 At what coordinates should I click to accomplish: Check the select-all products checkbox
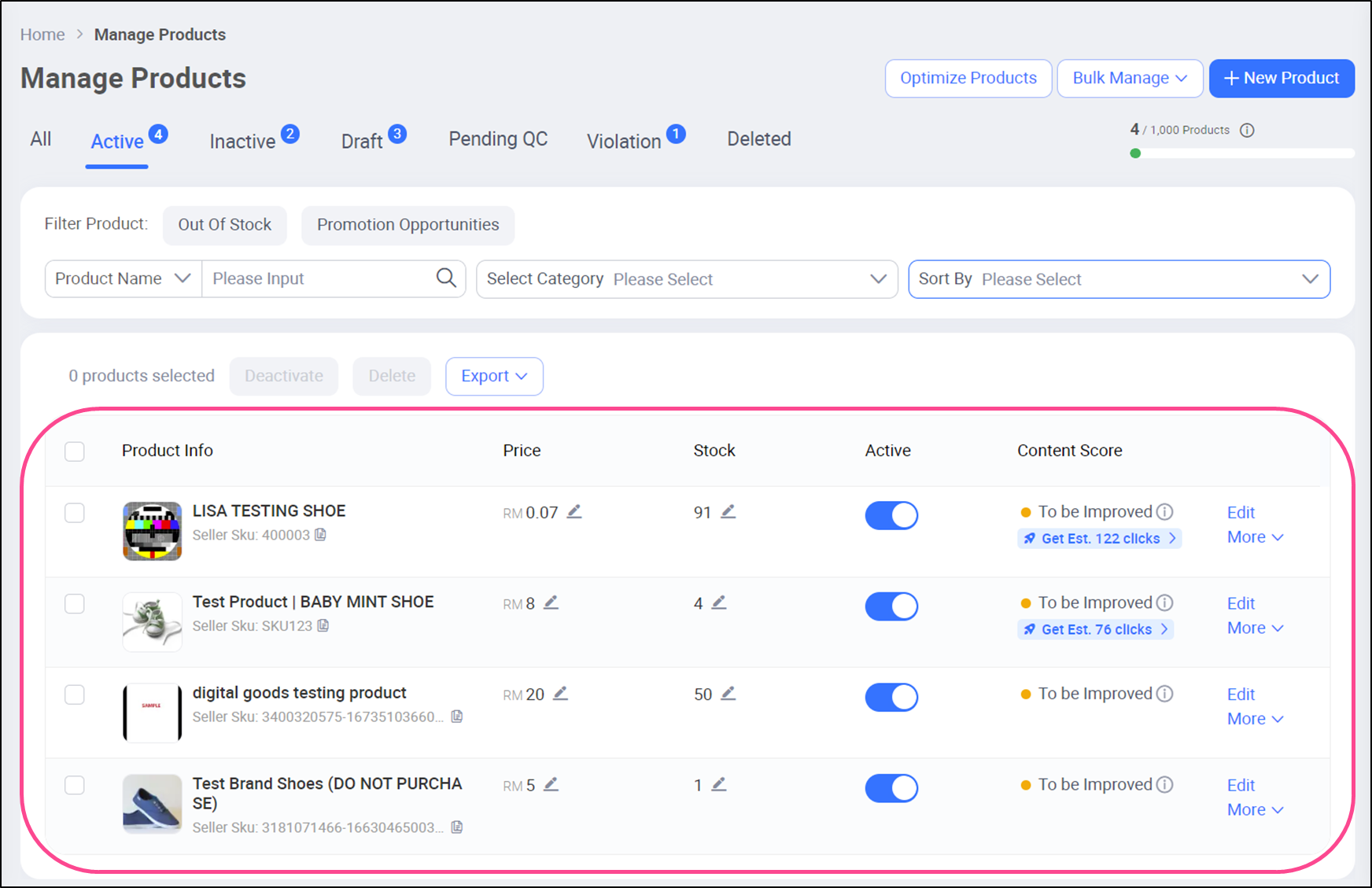pyautogui.click(x=75, y=451)
